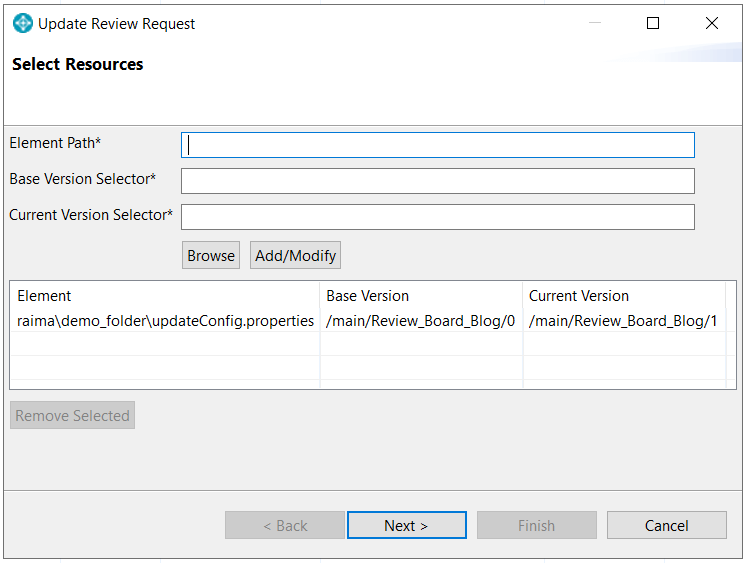Image resolution: width=747 pixels, height=563 pixels.
Task: Click the Current Version Selector text box
Action: click(x=437, y=217)
